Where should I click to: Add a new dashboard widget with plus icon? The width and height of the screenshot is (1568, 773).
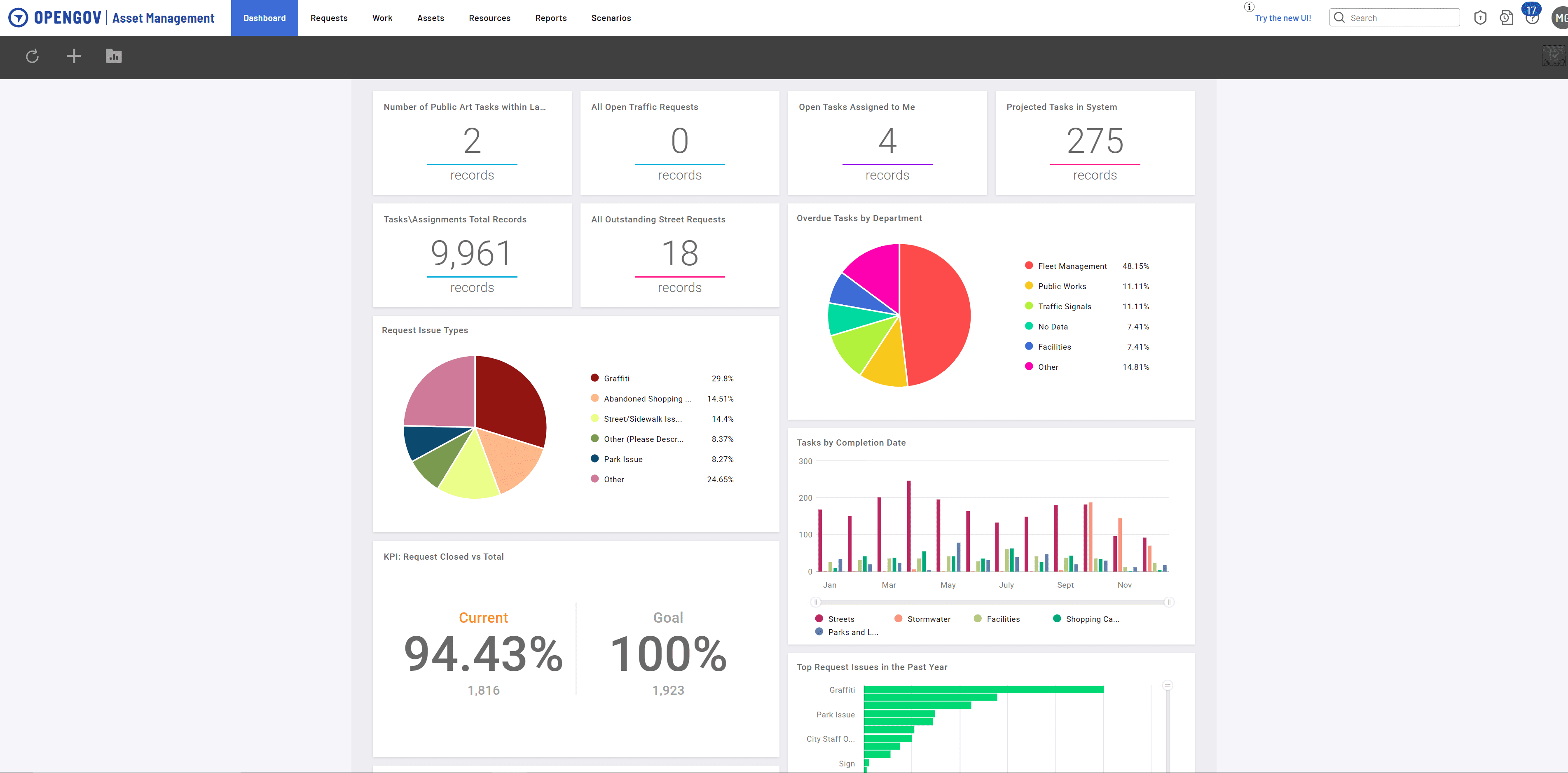(74, 56)
